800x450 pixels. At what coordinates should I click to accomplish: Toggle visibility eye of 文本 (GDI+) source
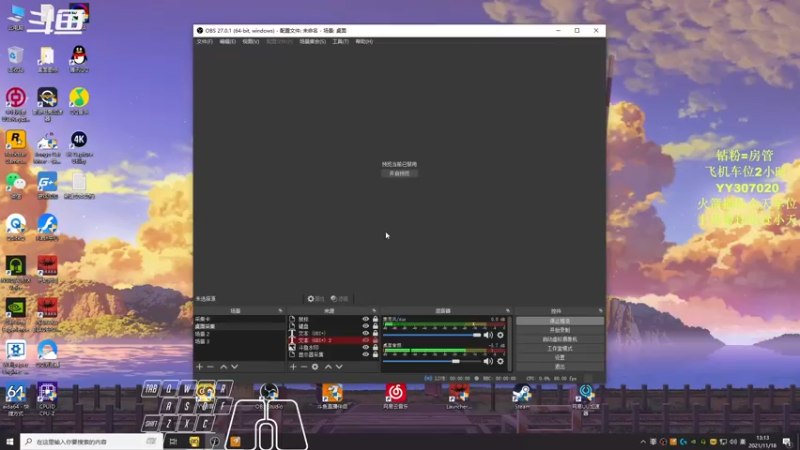coord(365,333)
